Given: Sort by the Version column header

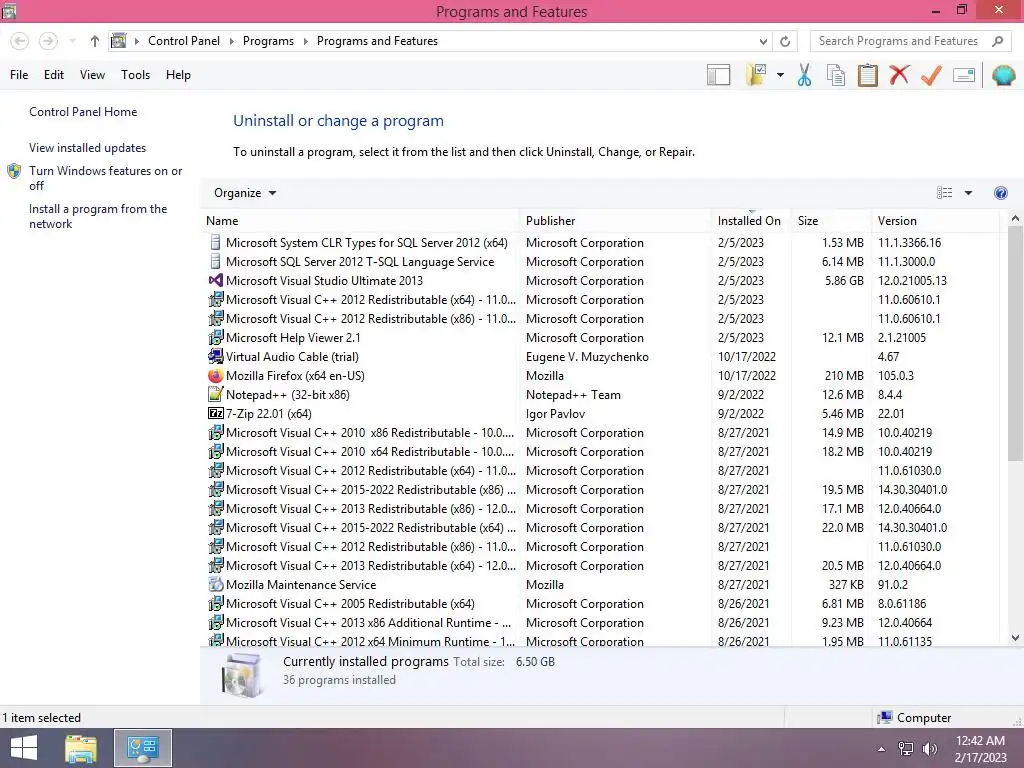Looking at the screenshot, I should (935, 221).
